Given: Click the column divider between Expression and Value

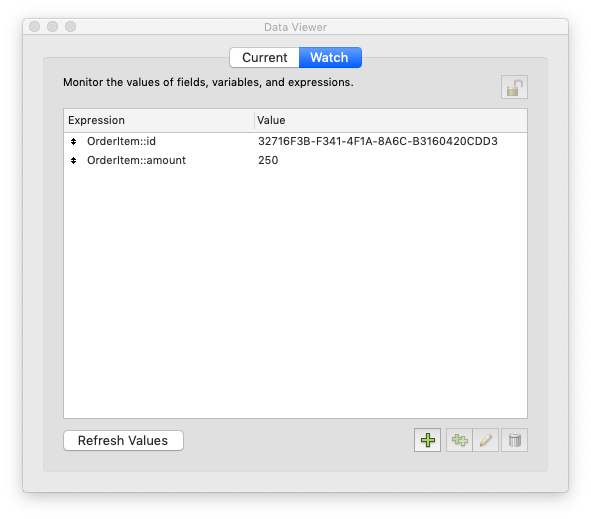Looking at the screenshot, I should [x=254, y=120].
